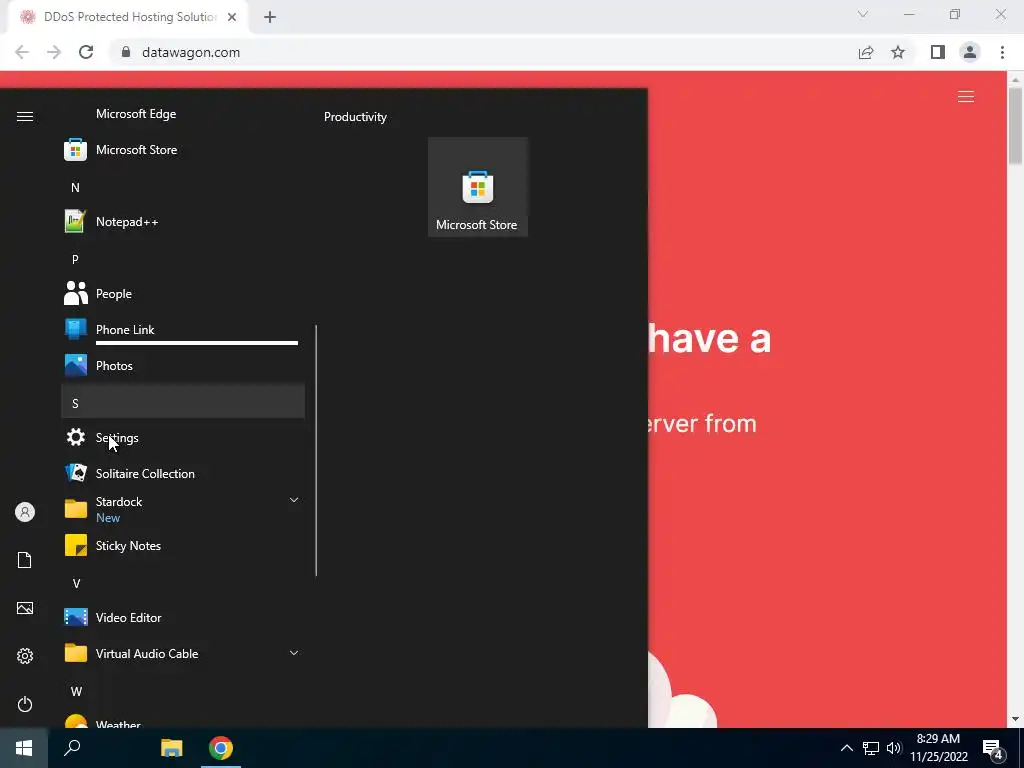Click the letter P section header
This screenshot has width=1024, height=768.
(183, 259)
